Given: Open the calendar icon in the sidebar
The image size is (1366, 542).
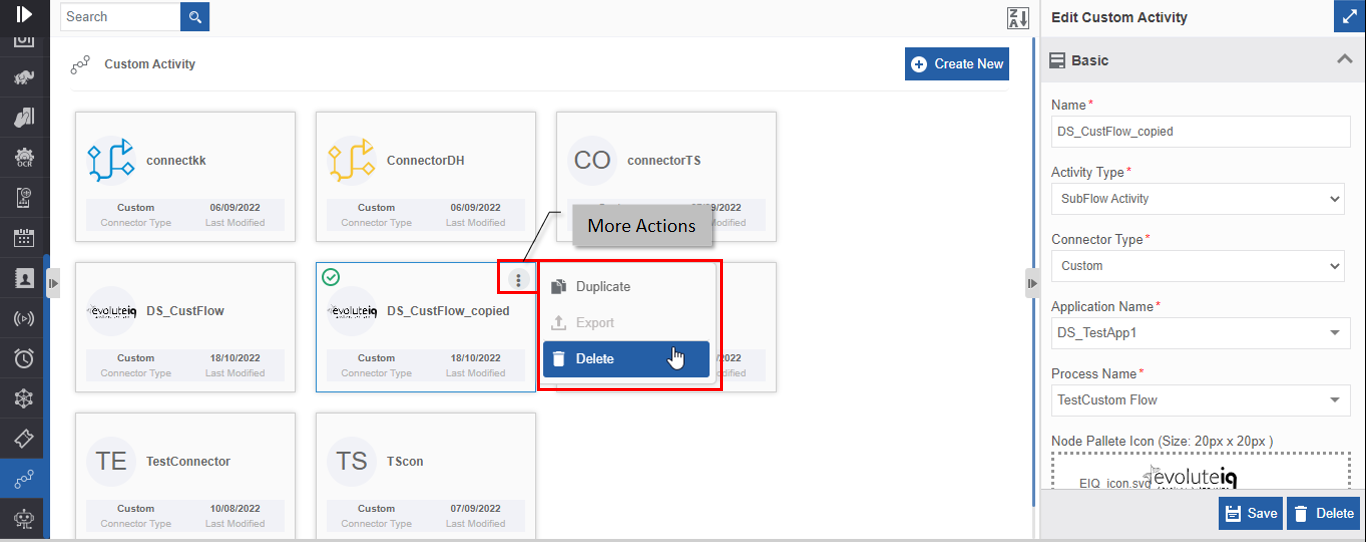Looking at the screenshot, I should 24,237.
